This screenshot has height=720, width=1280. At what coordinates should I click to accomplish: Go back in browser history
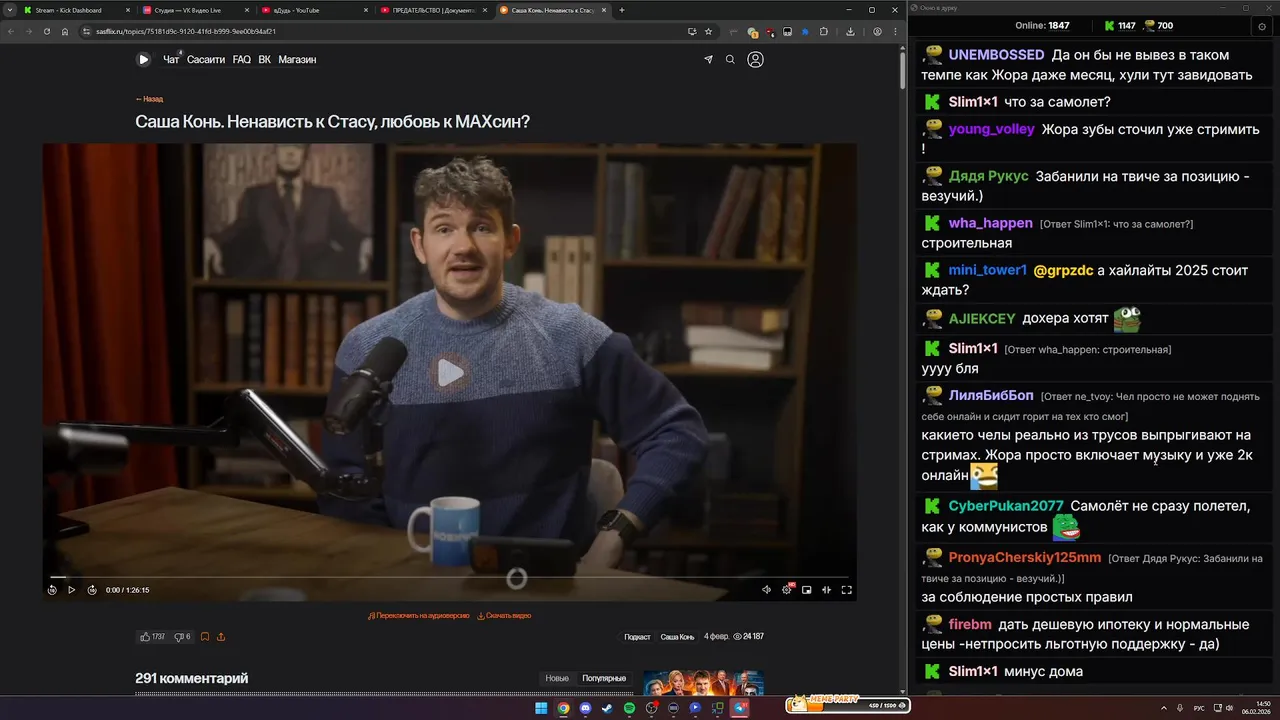10,31
